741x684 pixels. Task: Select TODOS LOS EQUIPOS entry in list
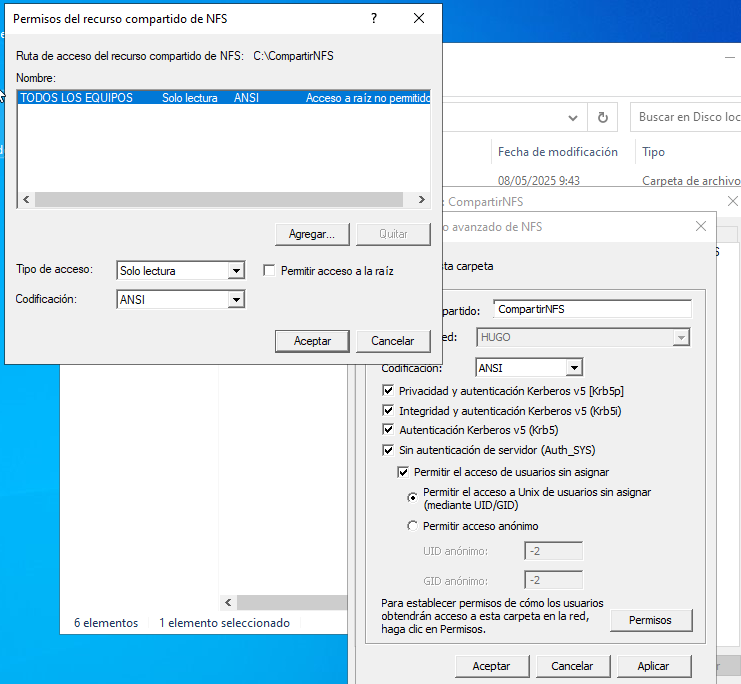77,98
